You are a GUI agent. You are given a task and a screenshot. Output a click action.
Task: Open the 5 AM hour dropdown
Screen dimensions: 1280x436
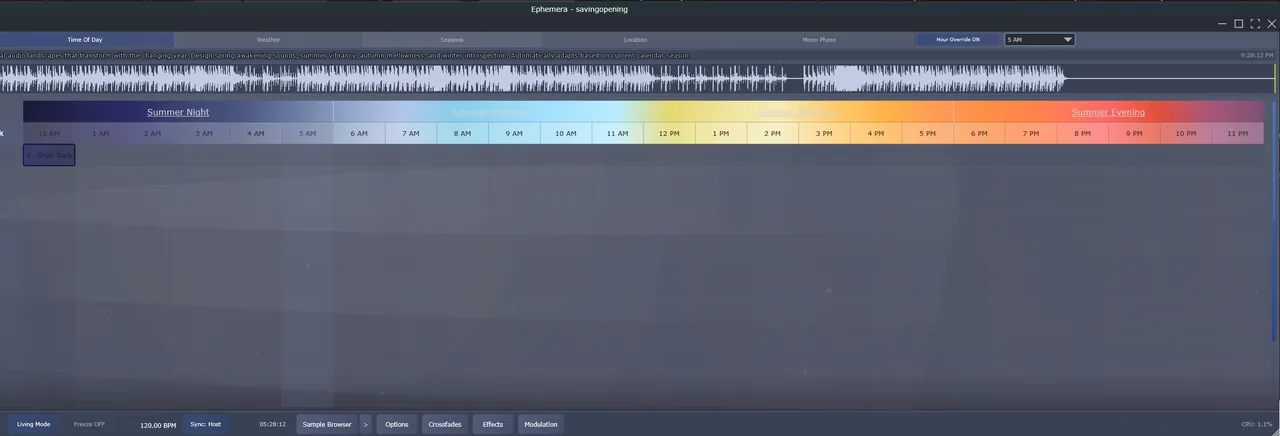[1039, 40]
